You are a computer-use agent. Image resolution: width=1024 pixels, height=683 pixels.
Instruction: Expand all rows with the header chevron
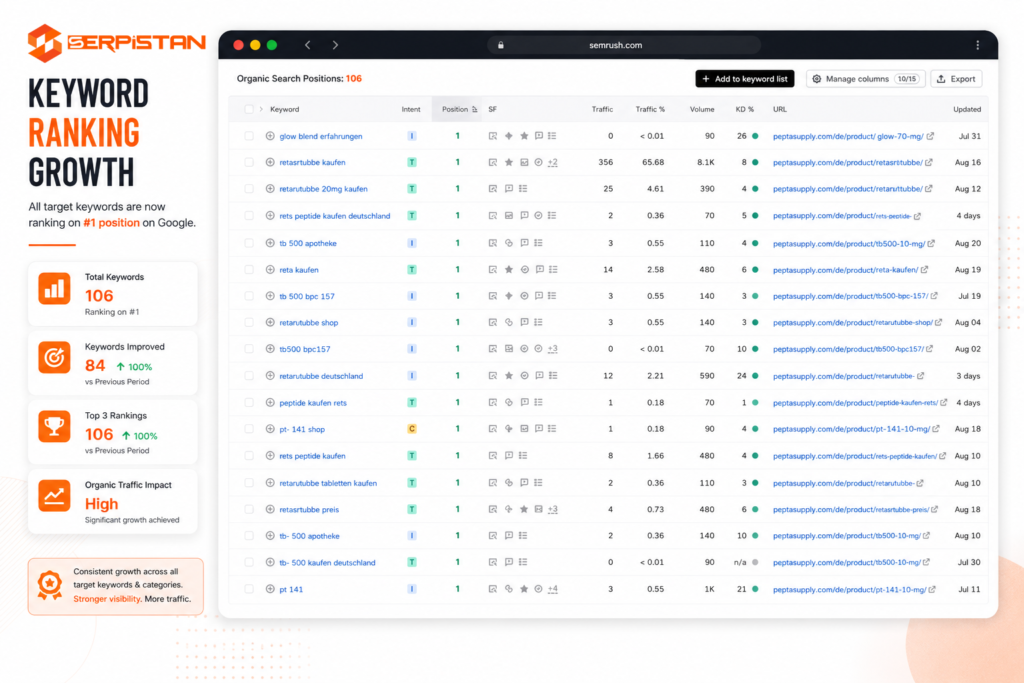261,109
